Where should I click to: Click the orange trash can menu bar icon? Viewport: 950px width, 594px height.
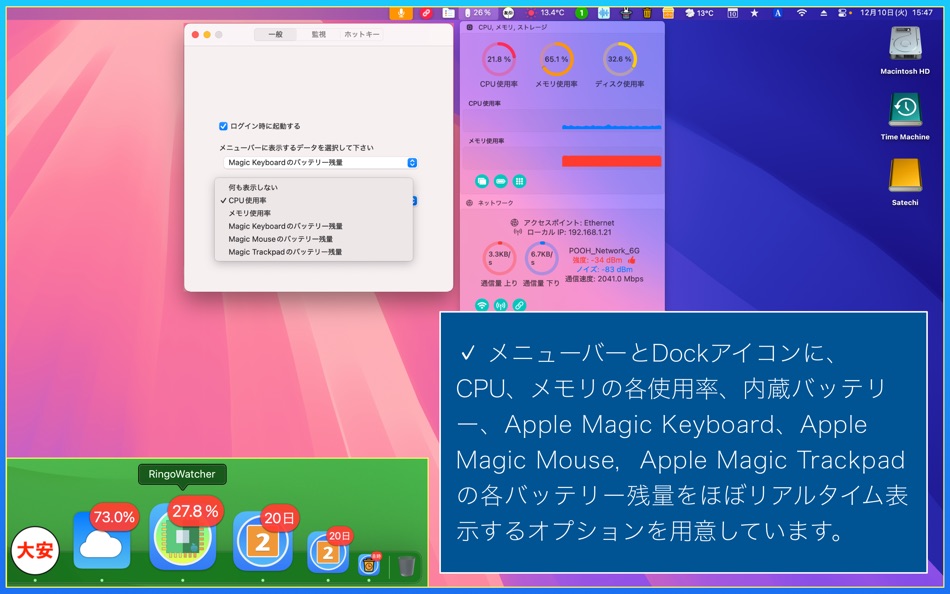click(x=647, y=13)
